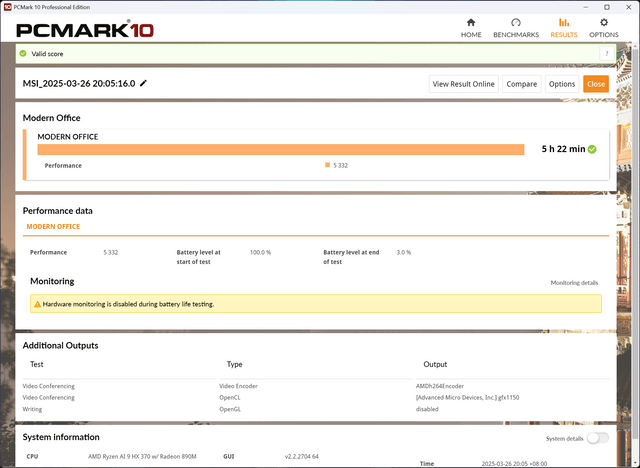Click the help question mark button
The image size is (640, 468).
point(607,53)
